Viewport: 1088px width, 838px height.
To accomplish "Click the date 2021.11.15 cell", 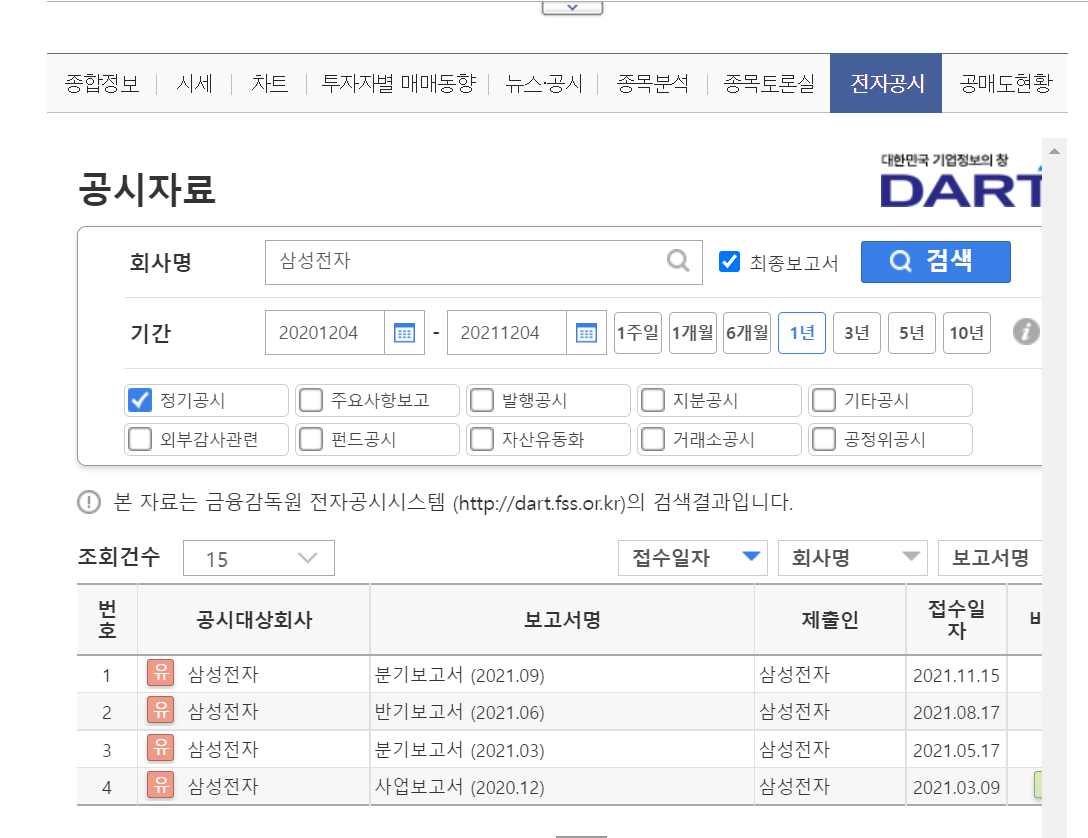I will click(x=956, y=675).
